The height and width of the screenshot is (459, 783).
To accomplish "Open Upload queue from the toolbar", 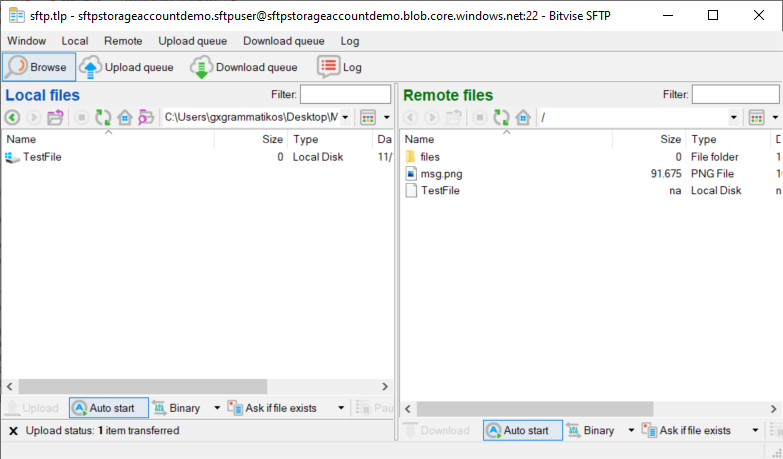I will tap(126, 67).
